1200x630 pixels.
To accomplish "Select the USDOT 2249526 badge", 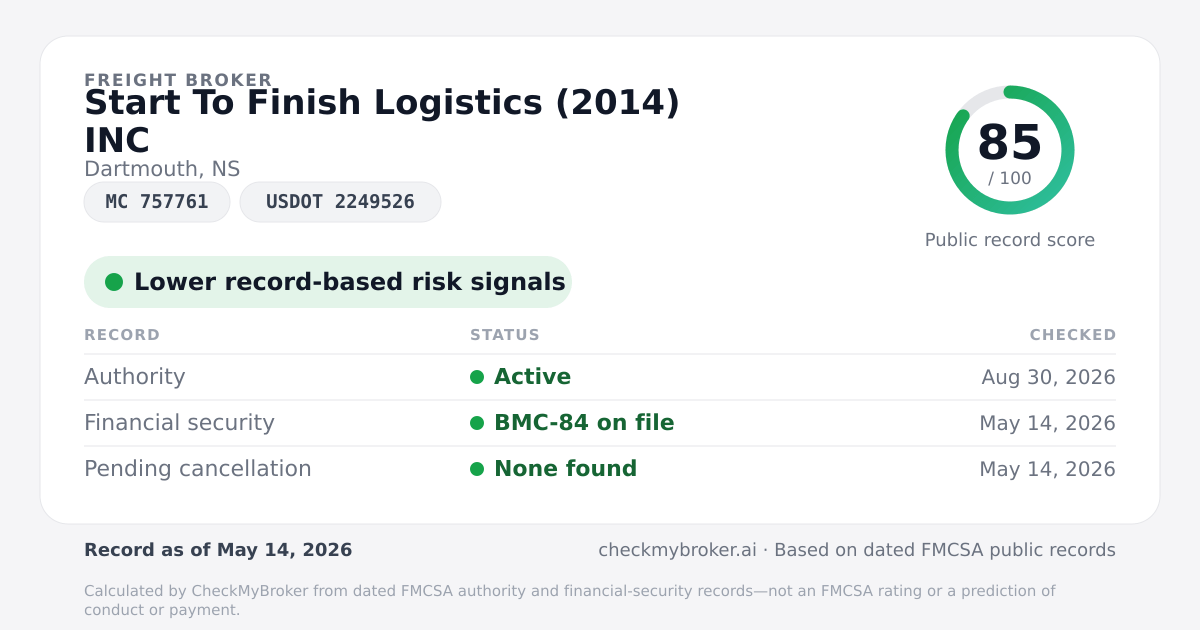I will pos(340,202).
